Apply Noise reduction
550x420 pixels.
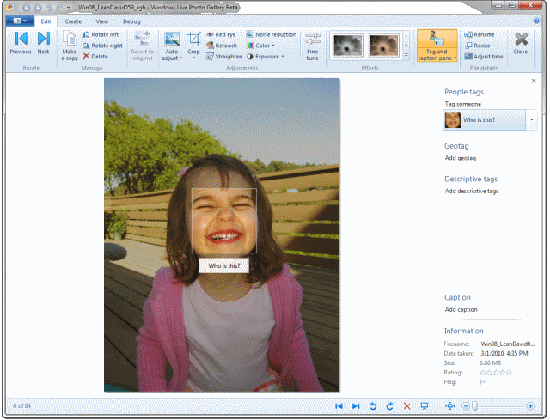tap(271, 34)
